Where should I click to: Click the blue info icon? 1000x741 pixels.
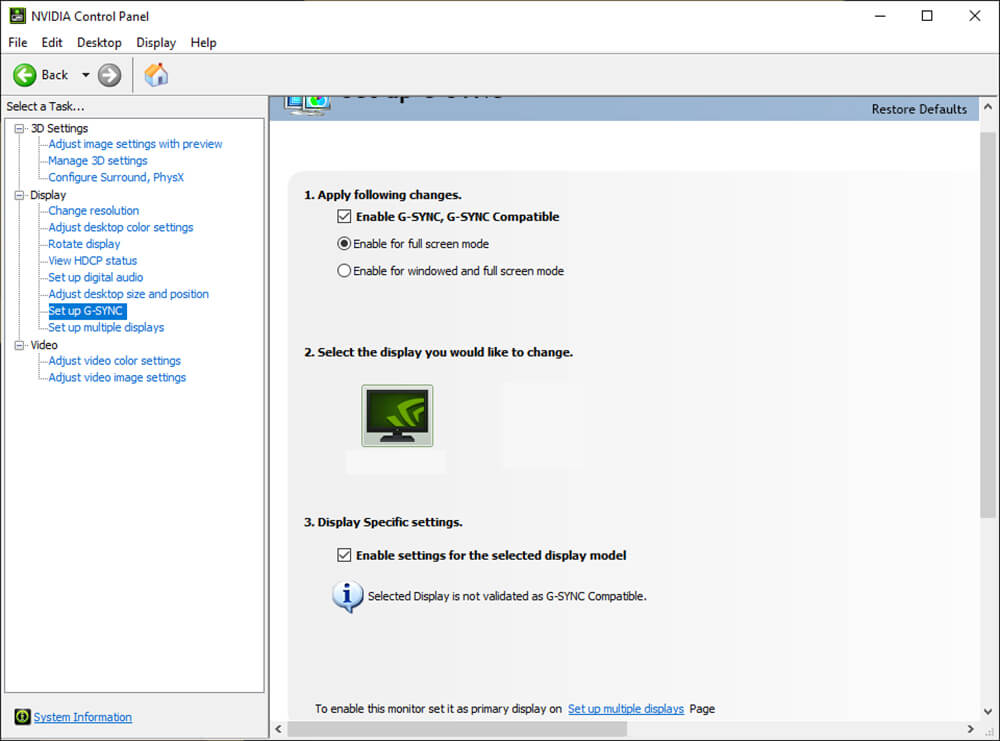[x=348, y=597]
